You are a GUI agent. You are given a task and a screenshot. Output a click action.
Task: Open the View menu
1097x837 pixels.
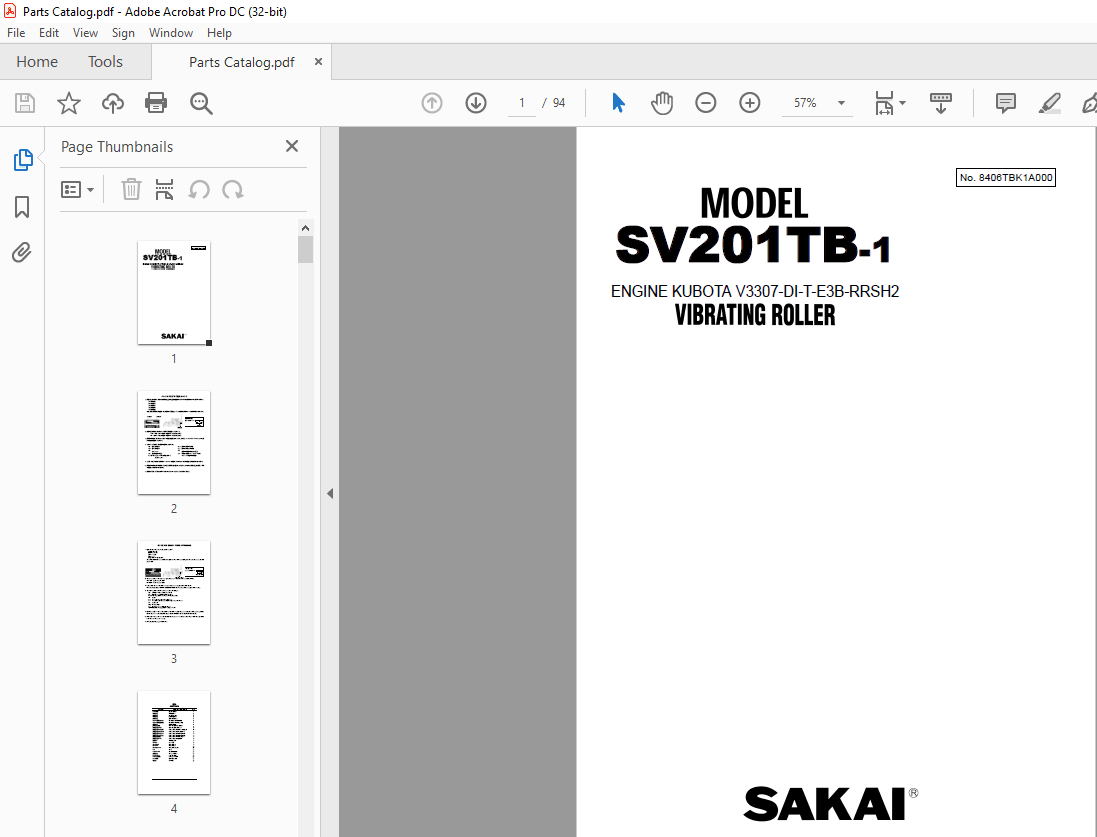(85, 32)
